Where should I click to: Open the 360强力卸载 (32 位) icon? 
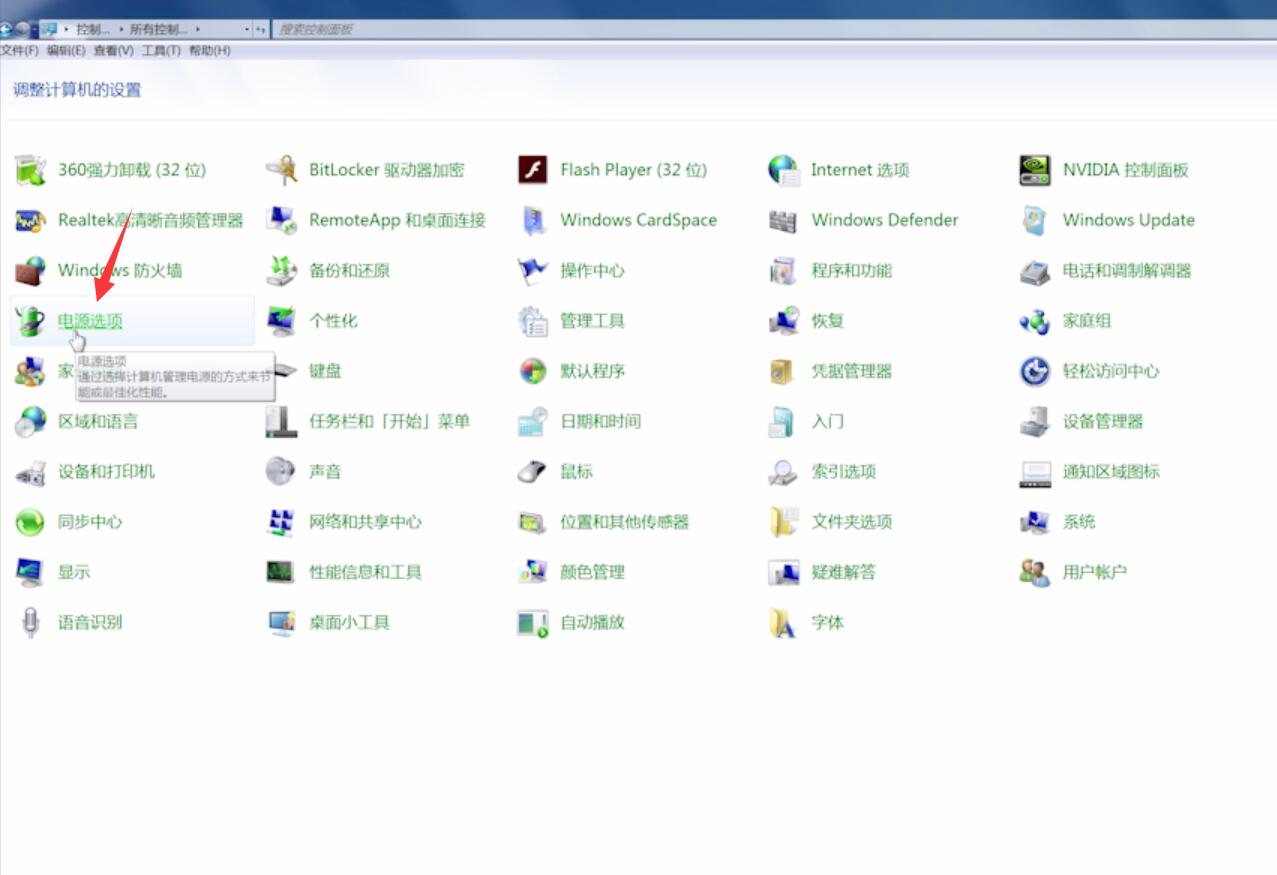click(31, 170)
